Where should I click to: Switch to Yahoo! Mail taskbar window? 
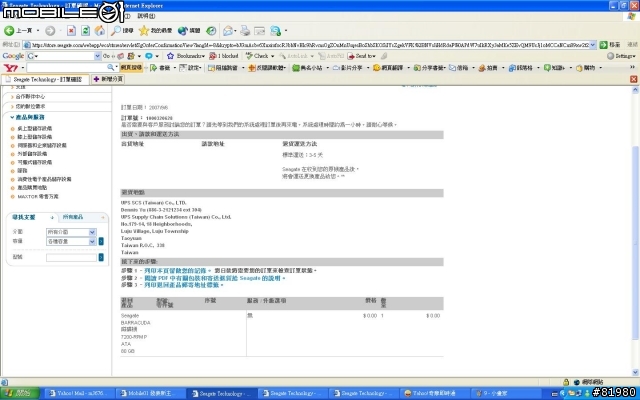coord(79,393)
